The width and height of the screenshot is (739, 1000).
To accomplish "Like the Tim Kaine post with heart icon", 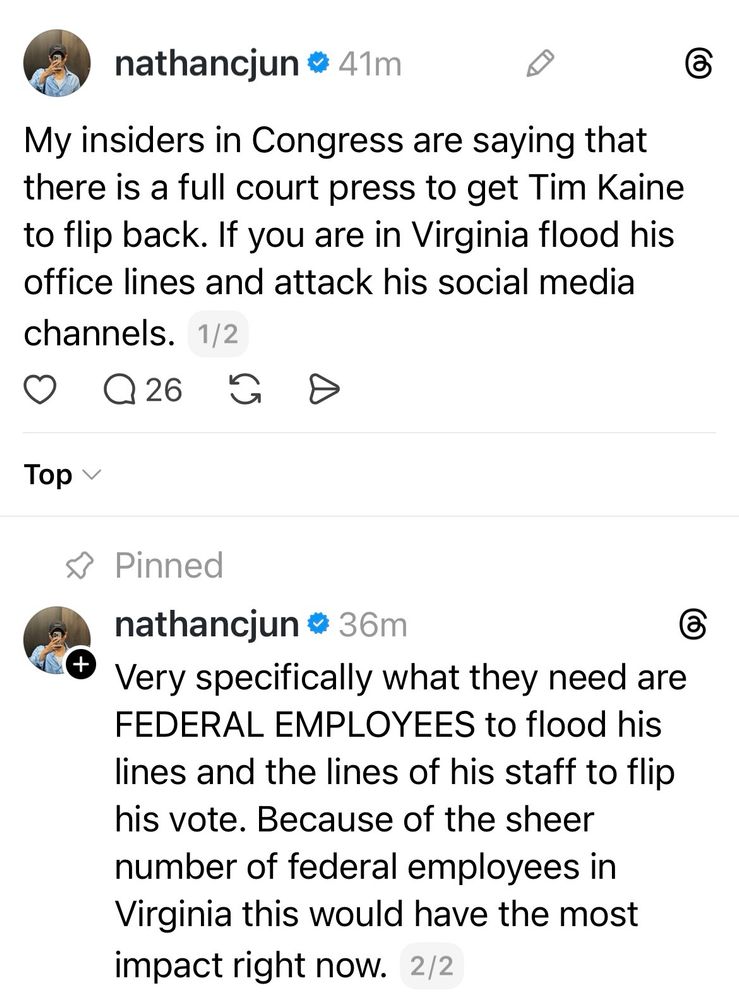I will [x=40, y=390].
